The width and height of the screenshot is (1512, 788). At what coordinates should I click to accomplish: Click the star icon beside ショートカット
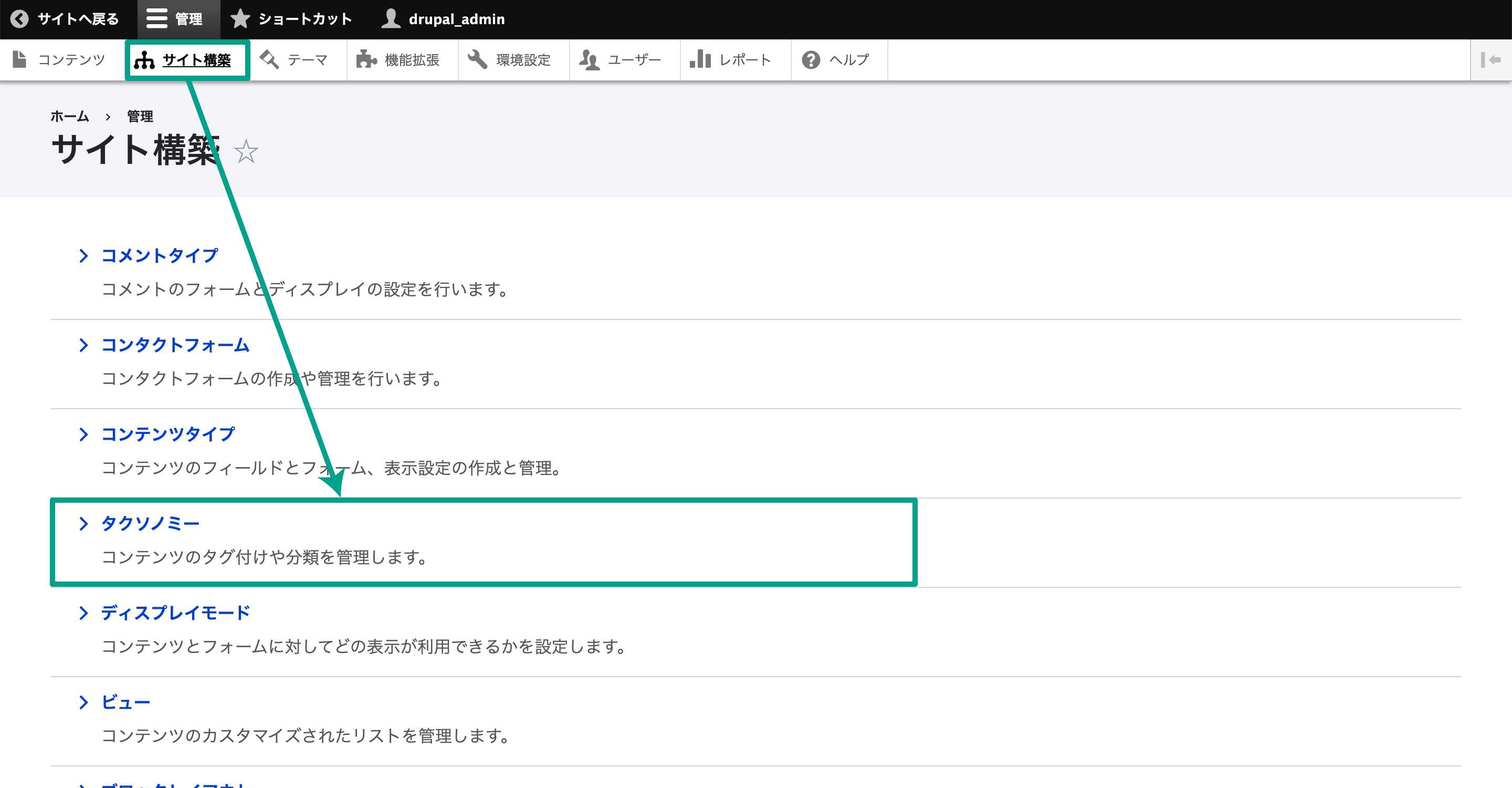coord(240,19)
